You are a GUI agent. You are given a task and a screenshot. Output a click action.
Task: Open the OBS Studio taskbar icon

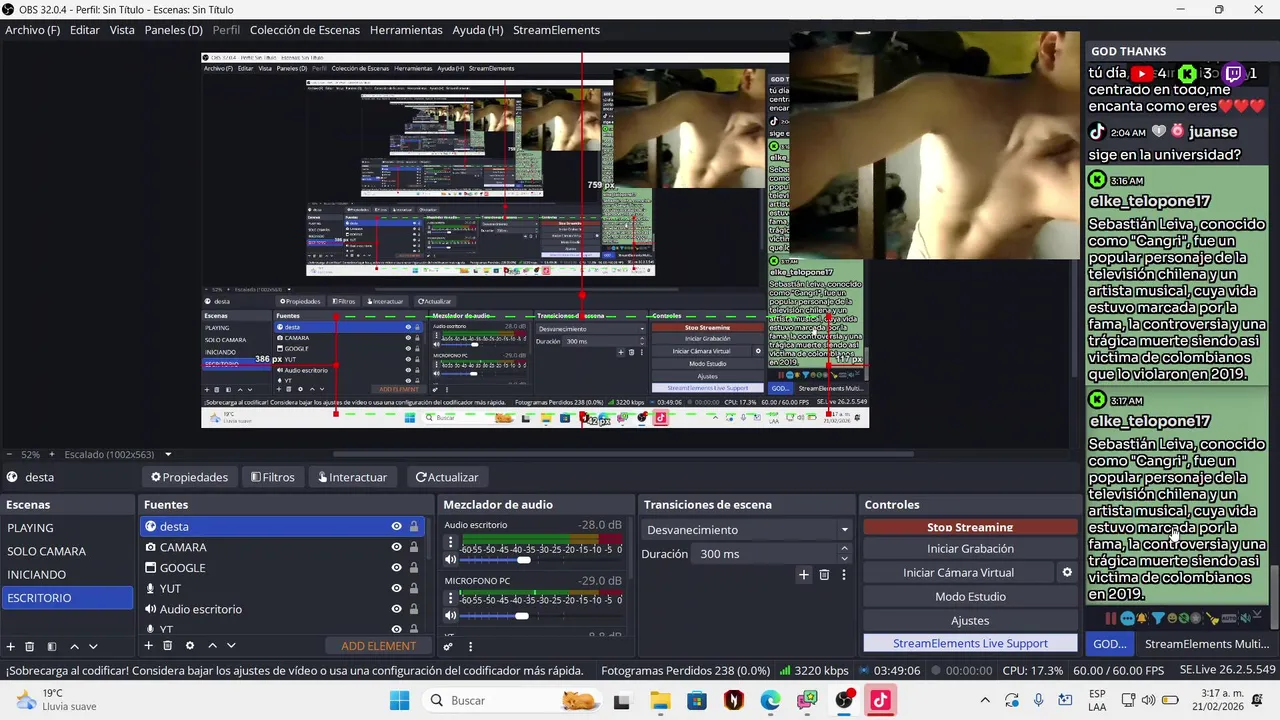point(845,701)
